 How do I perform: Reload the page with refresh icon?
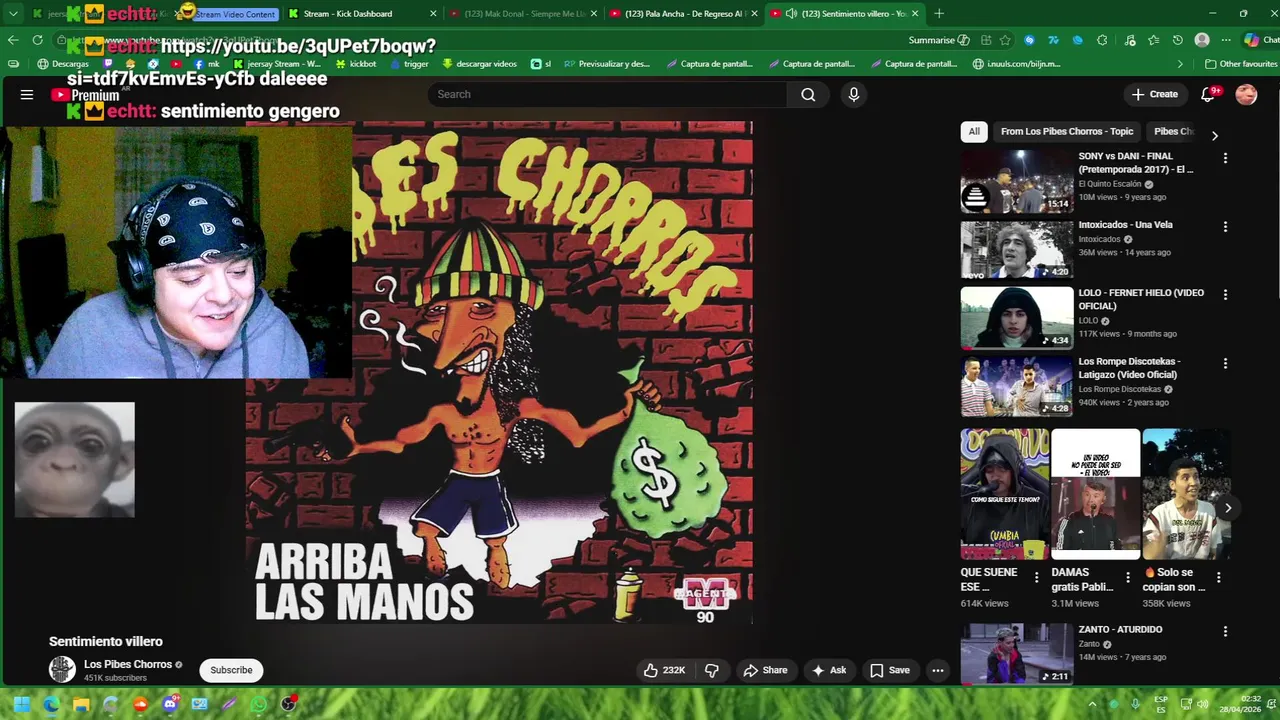click(x=37, y=40)
